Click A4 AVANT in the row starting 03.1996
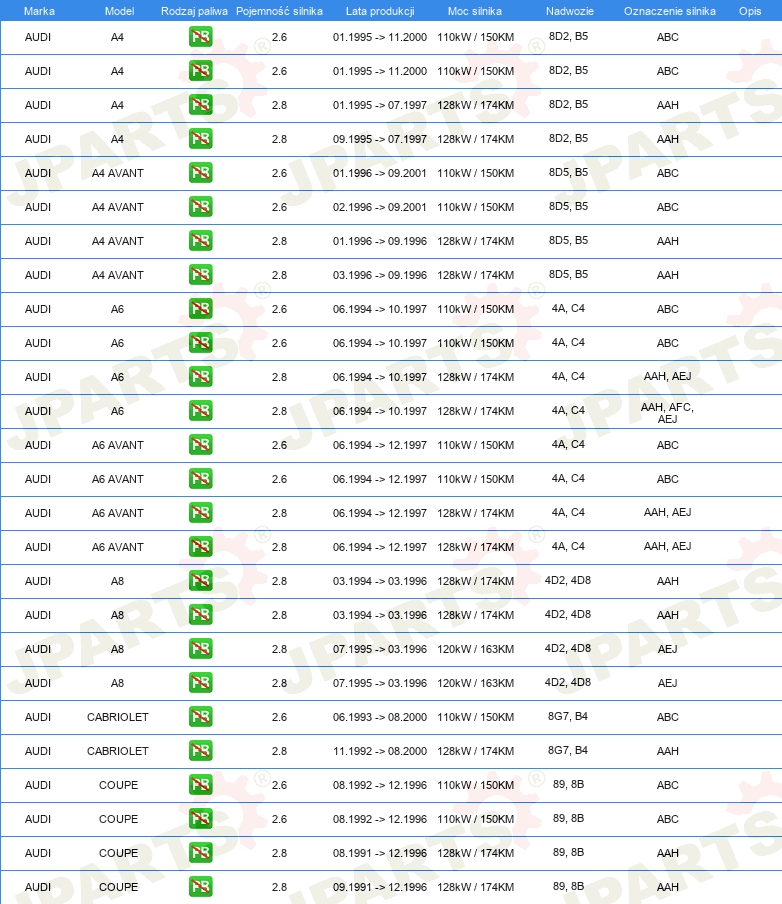This screenshot has width=782, height=904. point(118,275)
